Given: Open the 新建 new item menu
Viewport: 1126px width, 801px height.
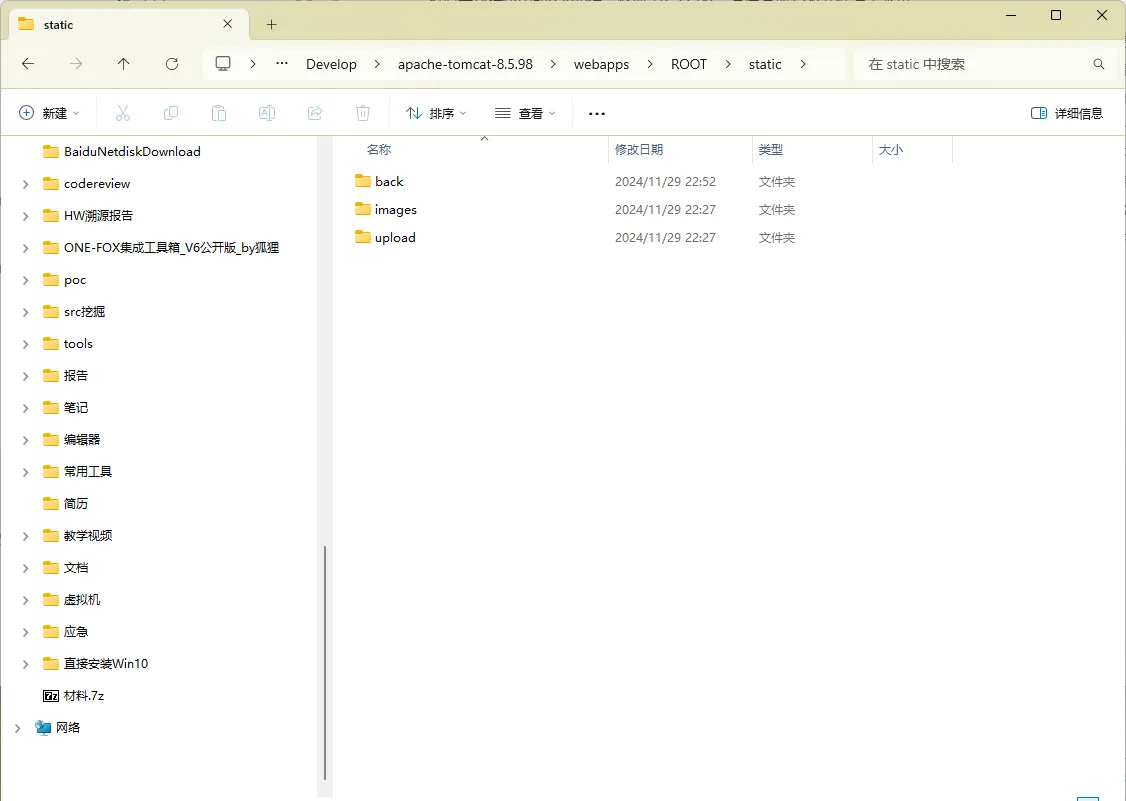Looking at the screenshot, I should click(48, 112).
